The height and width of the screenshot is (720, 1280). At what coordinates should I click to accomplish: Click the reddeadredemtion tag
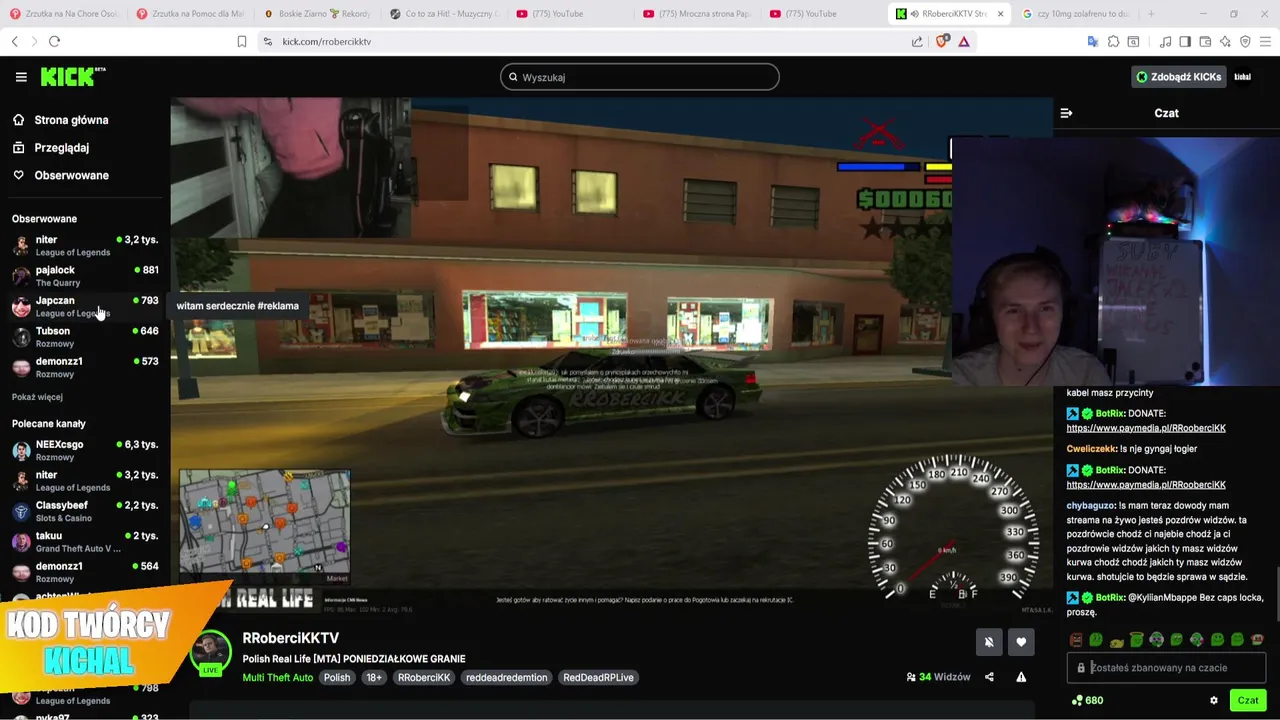(506, 677)
